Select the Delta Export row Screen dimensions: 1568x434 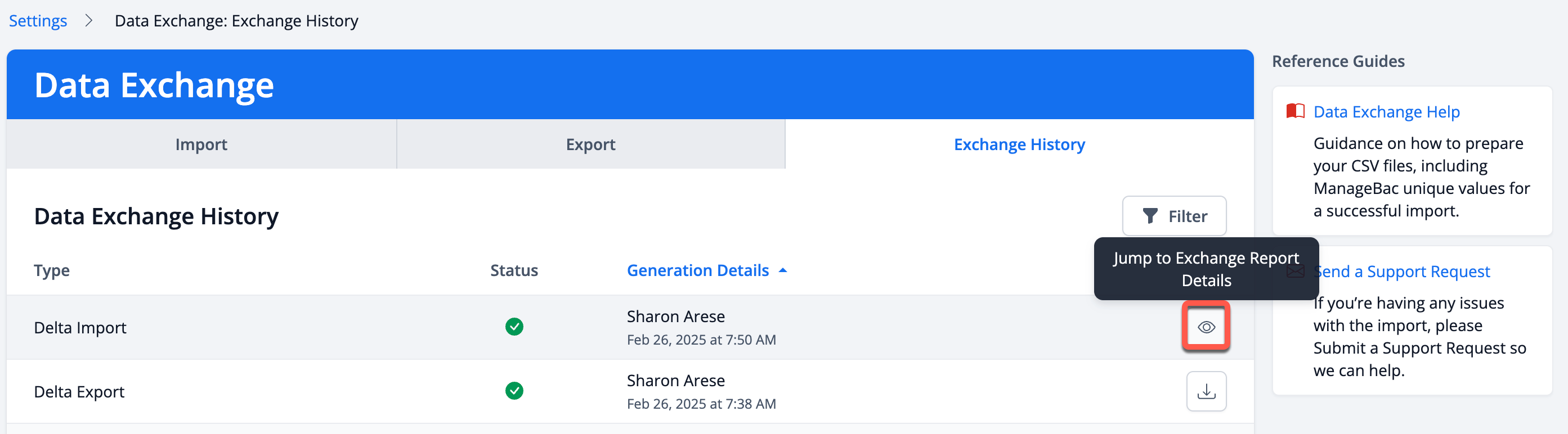pos(630,391)
